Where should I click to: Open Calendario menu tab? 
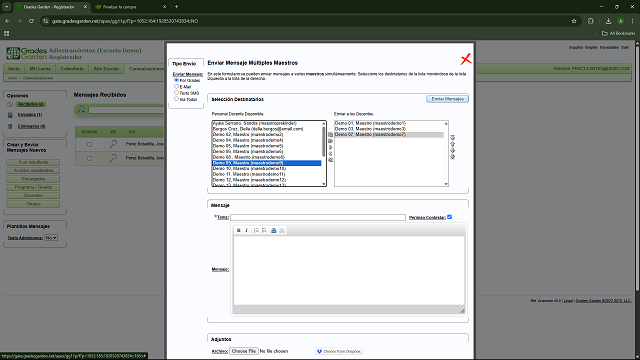click(x=72, y=69)
